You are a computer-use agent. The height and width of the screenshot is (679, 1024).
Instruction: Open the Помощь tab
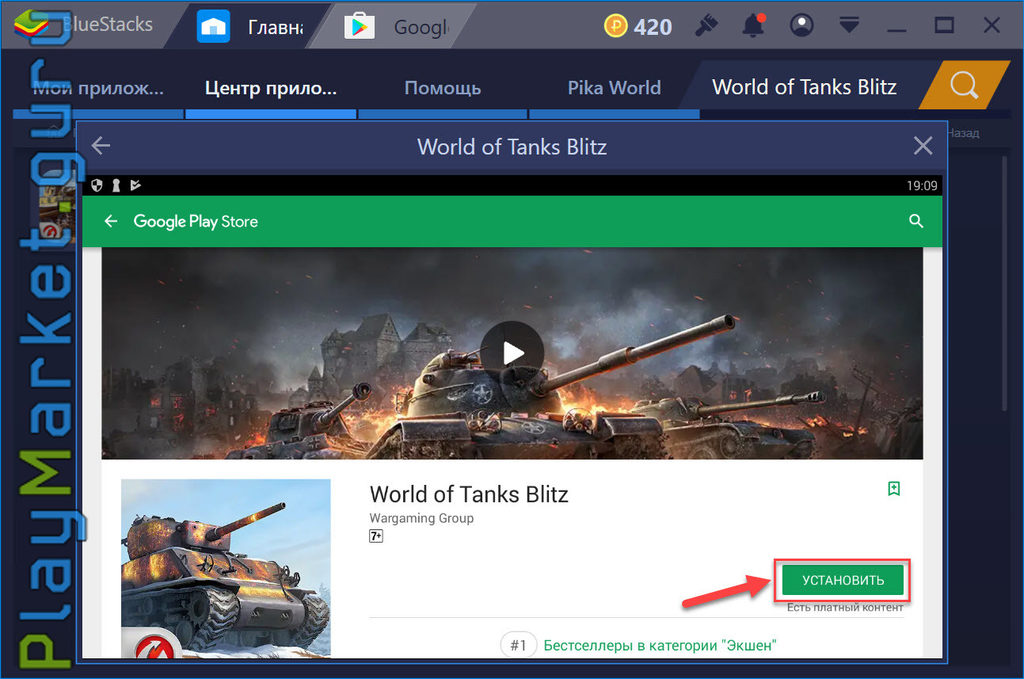pyautogui.click(x=442, y=88)
